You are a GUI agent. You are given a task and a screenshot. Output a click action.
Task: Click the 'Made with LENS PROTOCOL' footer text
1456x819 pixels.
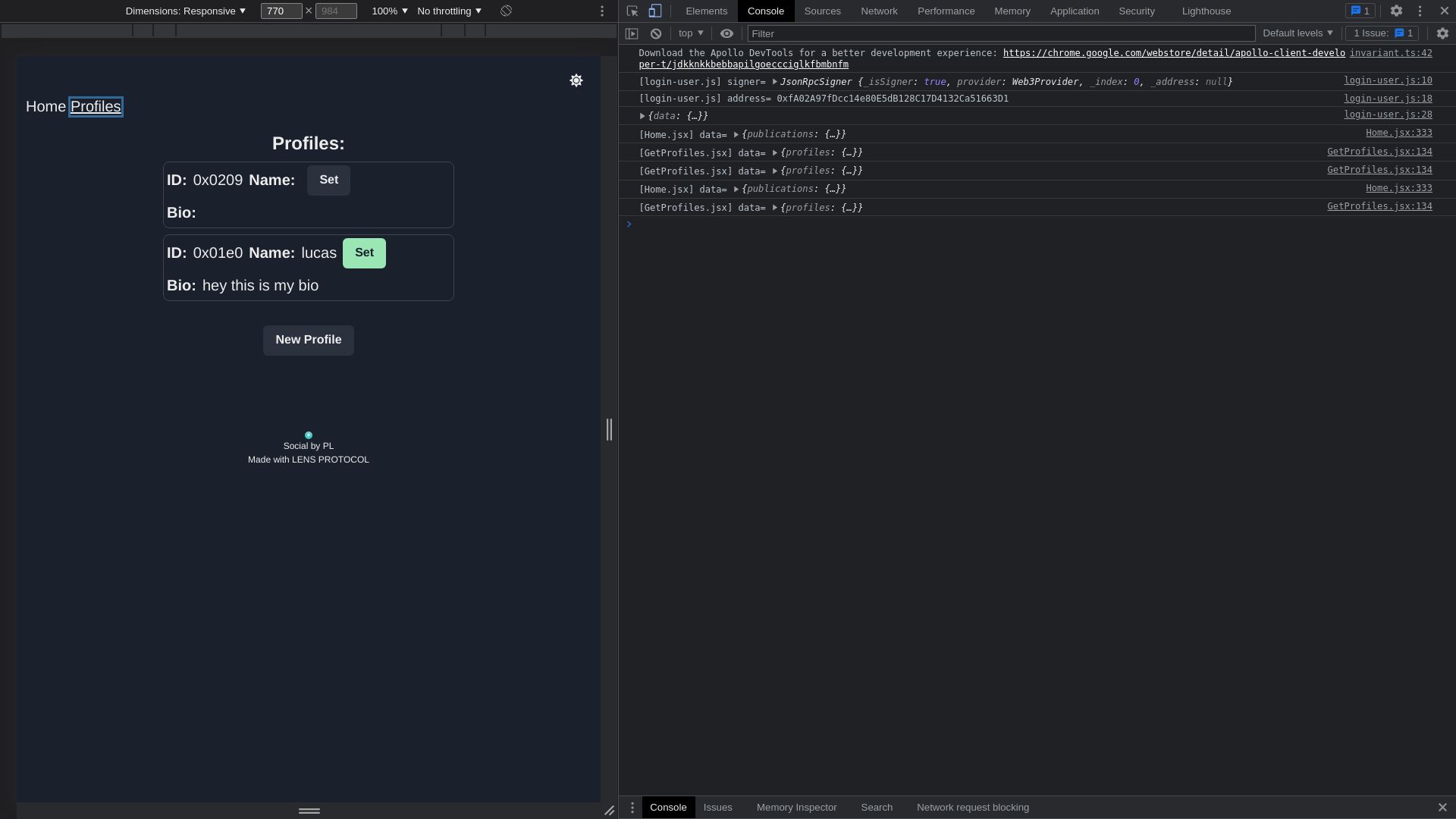tap(309, 460)
